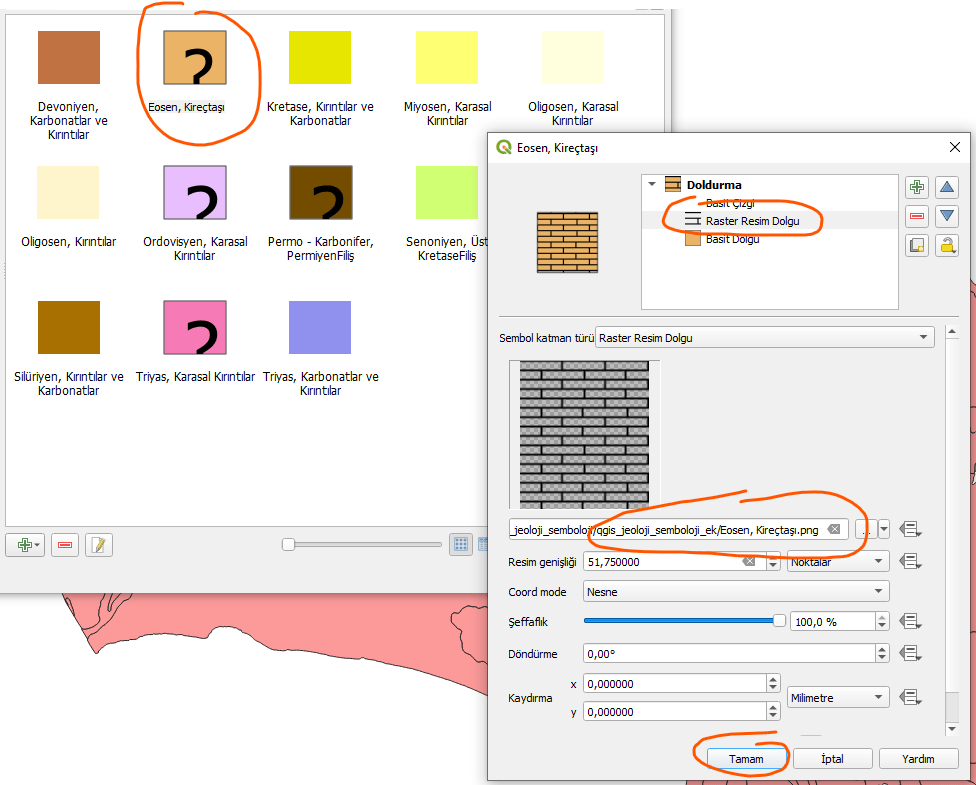976x785 pixels.
Task: Click the İptal button
Action: point(832,759)
